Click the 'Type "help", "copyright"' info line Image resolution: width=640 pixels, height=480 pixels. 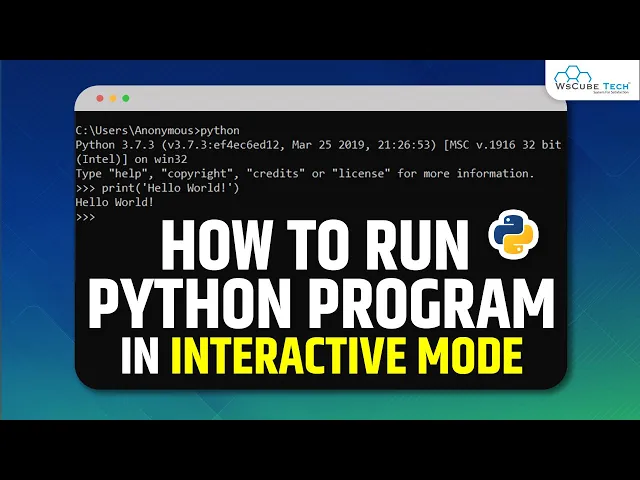tap(304, 173)
